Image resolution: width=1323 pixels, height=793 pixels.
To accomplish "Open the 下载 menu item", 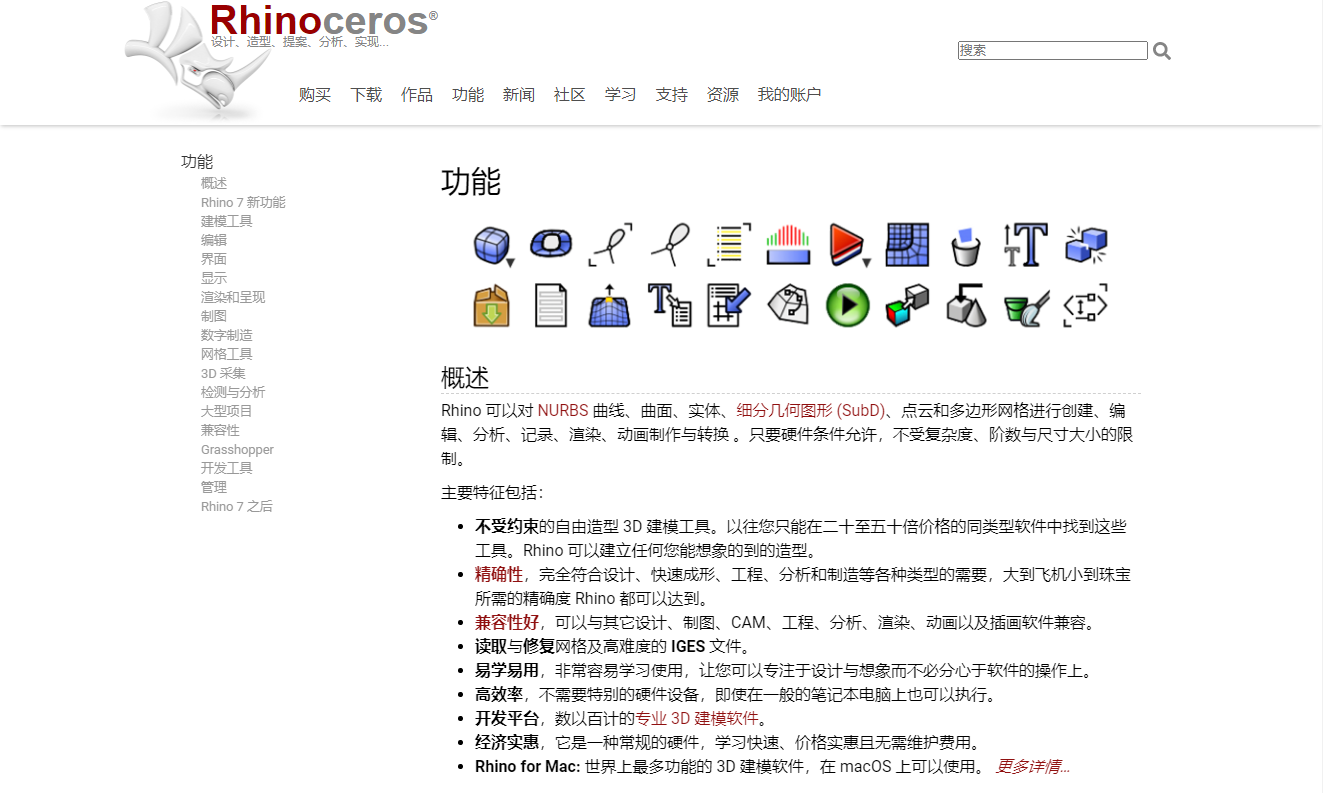I will tap(366, 94).
